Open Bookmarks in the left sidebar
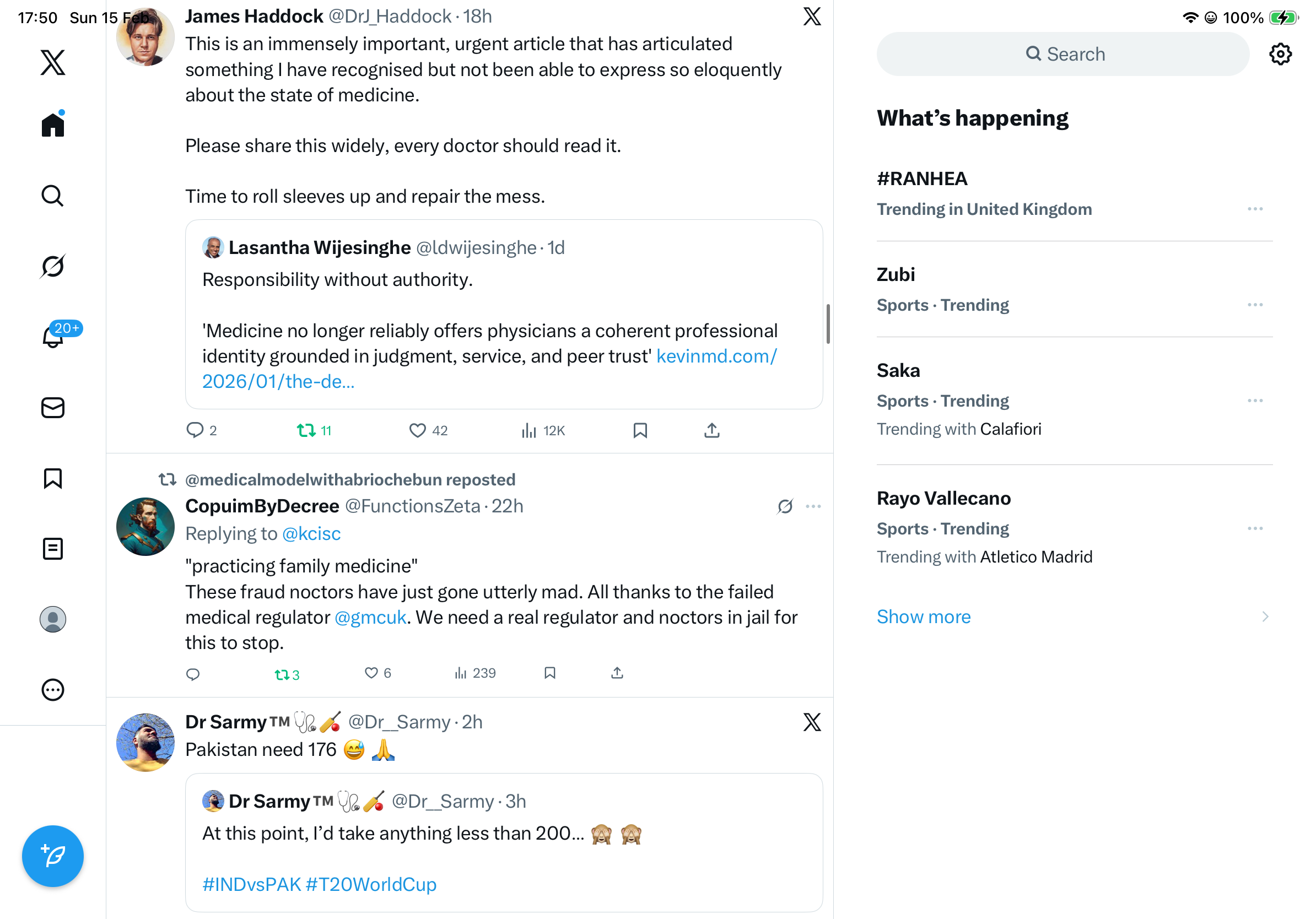 tap(53, 478)
